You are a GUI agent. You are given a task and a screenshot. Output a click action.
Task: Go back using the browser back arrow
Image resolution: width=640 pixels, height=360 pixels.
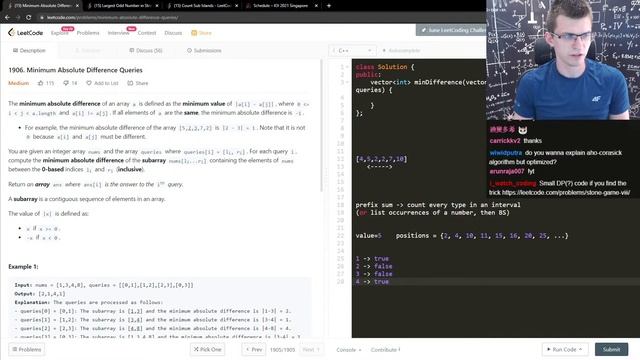tap(7, 18)
